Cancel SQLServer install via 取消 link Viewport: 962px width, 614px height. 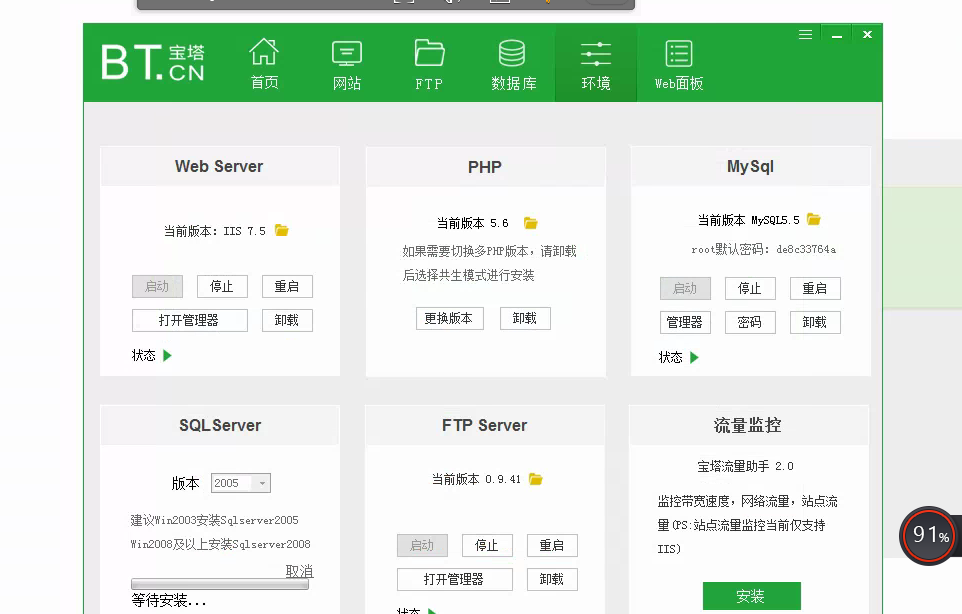click(x=299, y=571)
